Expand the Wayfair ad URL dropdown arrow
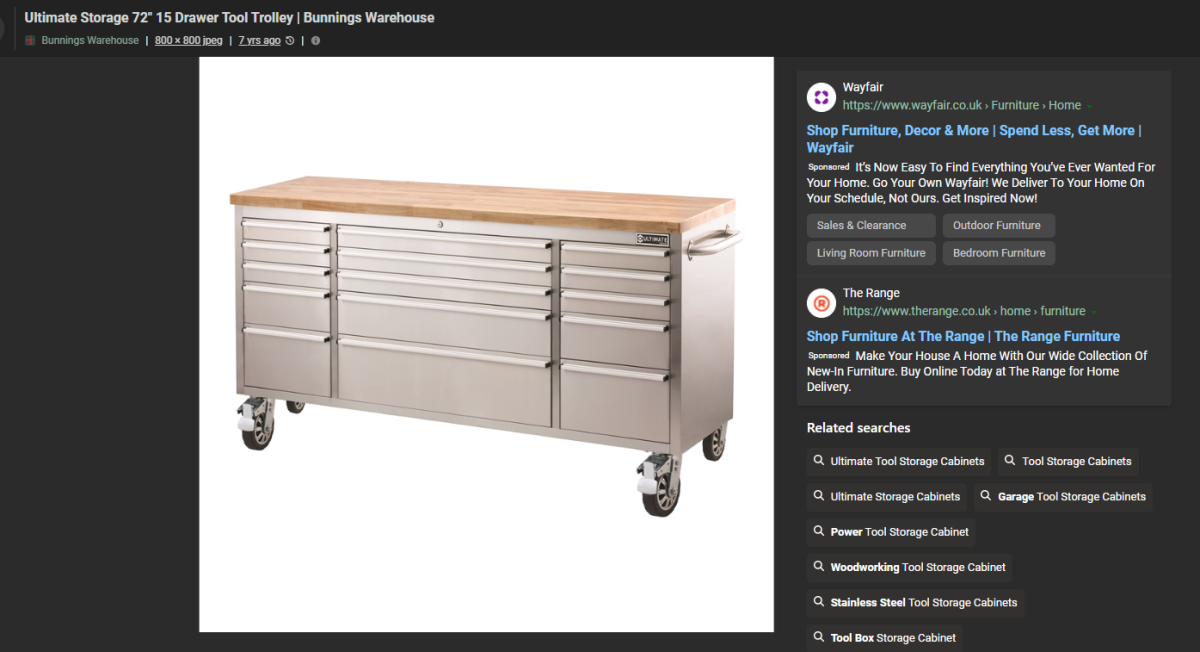 [1090, 106]
